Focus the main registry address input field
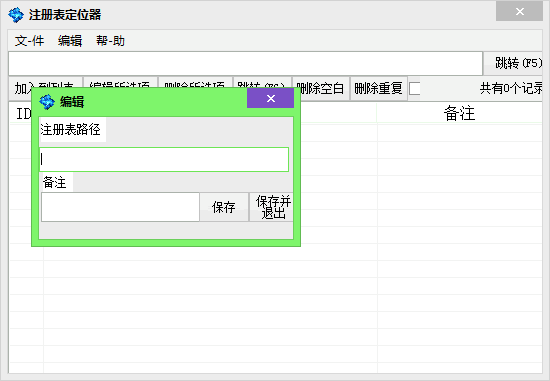This screenshot has height=381, width=550. tap(245, 64)
